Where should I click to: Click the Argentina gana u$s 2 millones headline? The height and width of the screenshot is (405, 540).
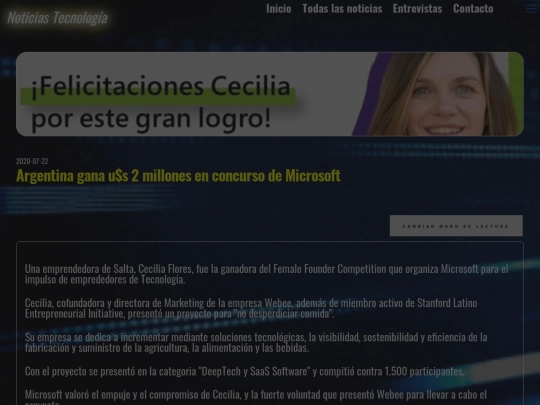tap(178, 176)
